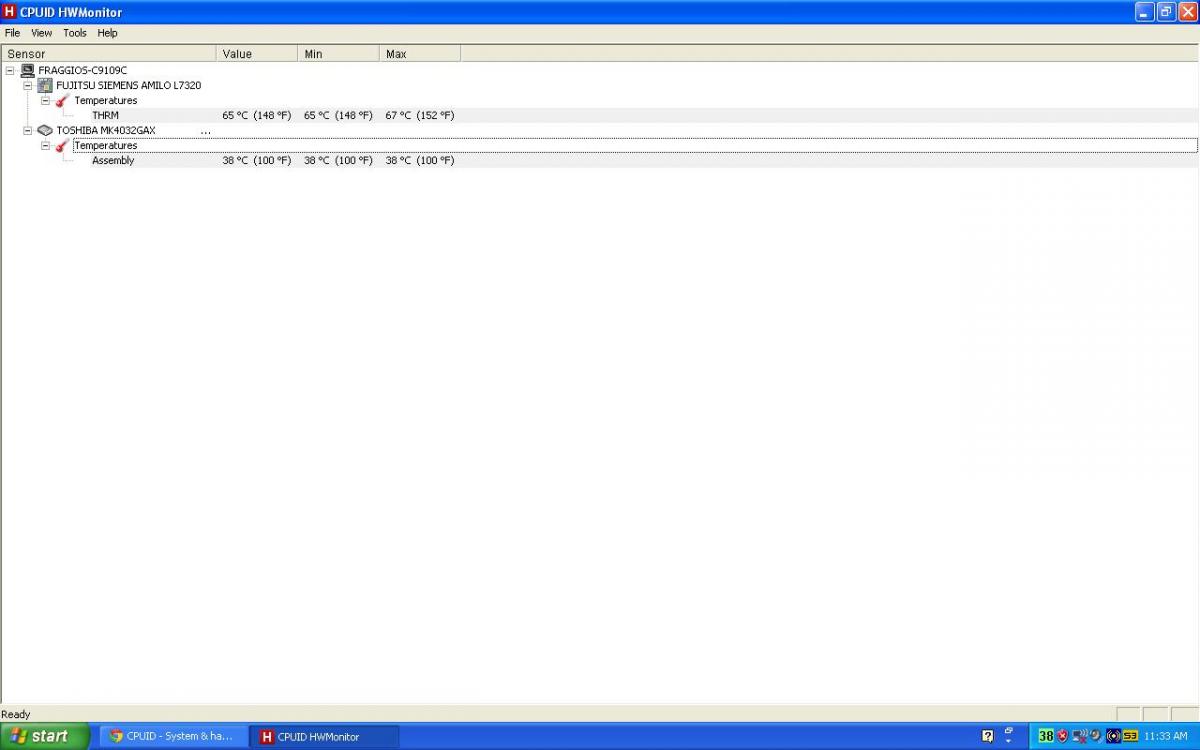Collapse the TOSHIBA MK4032GAX drive node
Image resolution: width=1200 pixels, height=750 pixels.
click(28, 130)
